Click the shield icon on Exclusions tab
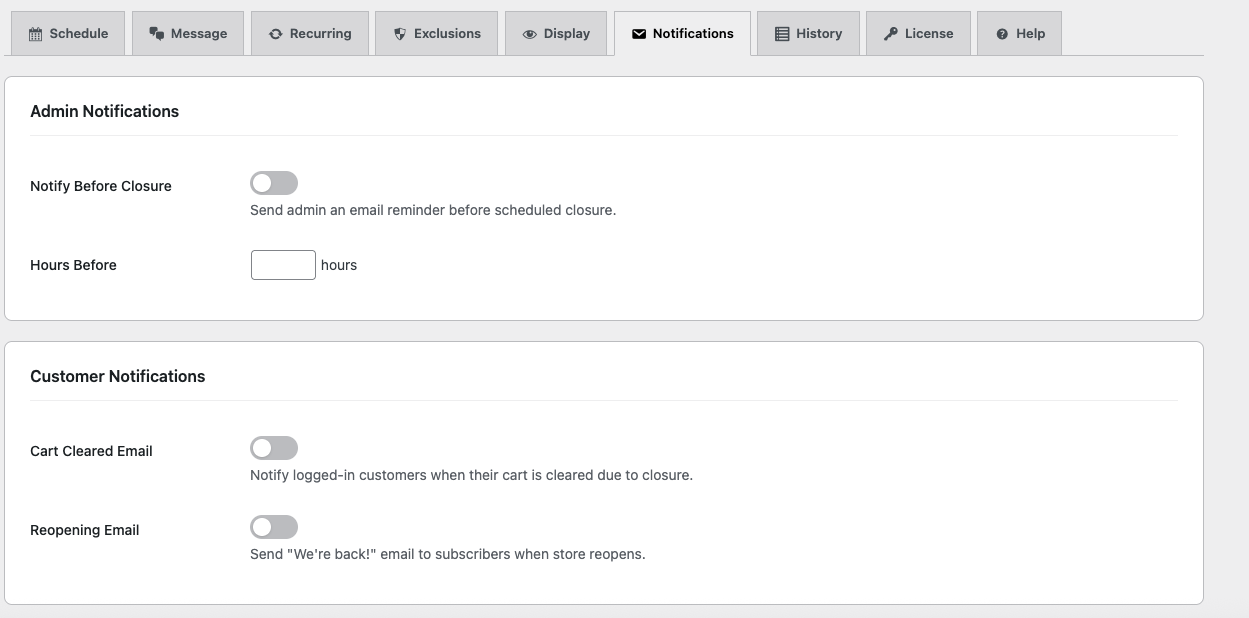1249x618 pixels. (x=400, y=34)
